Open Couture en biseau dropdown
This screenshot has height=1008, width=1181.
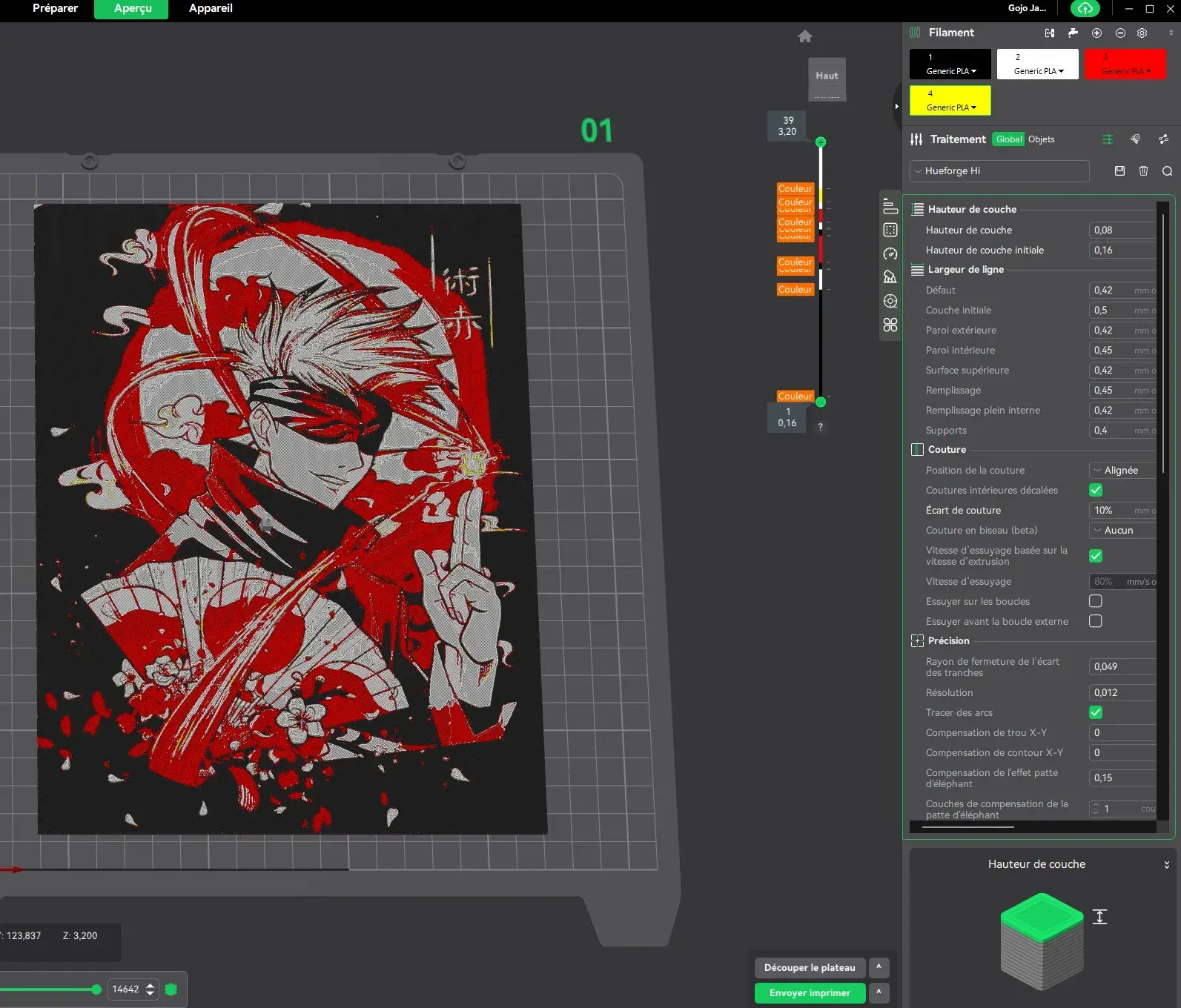(1122, 530)
